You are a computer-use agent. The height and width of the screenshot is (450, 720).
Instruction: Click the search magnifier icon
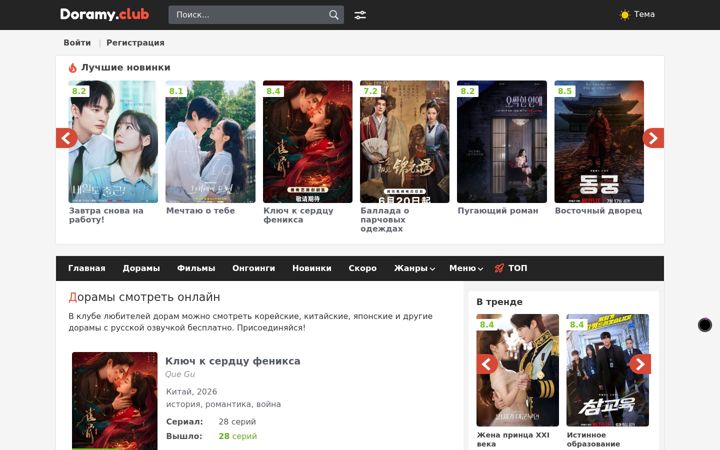pyautogui.click(x=334, y=15)
